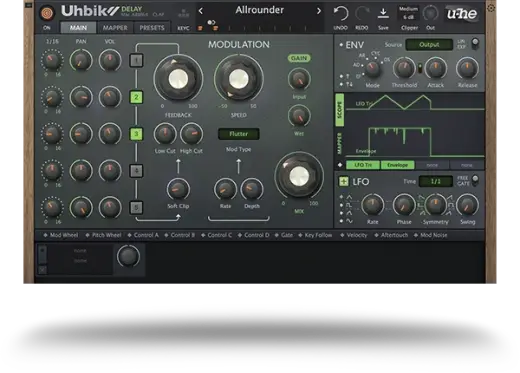Click the Aftertouch source handle

376,235
